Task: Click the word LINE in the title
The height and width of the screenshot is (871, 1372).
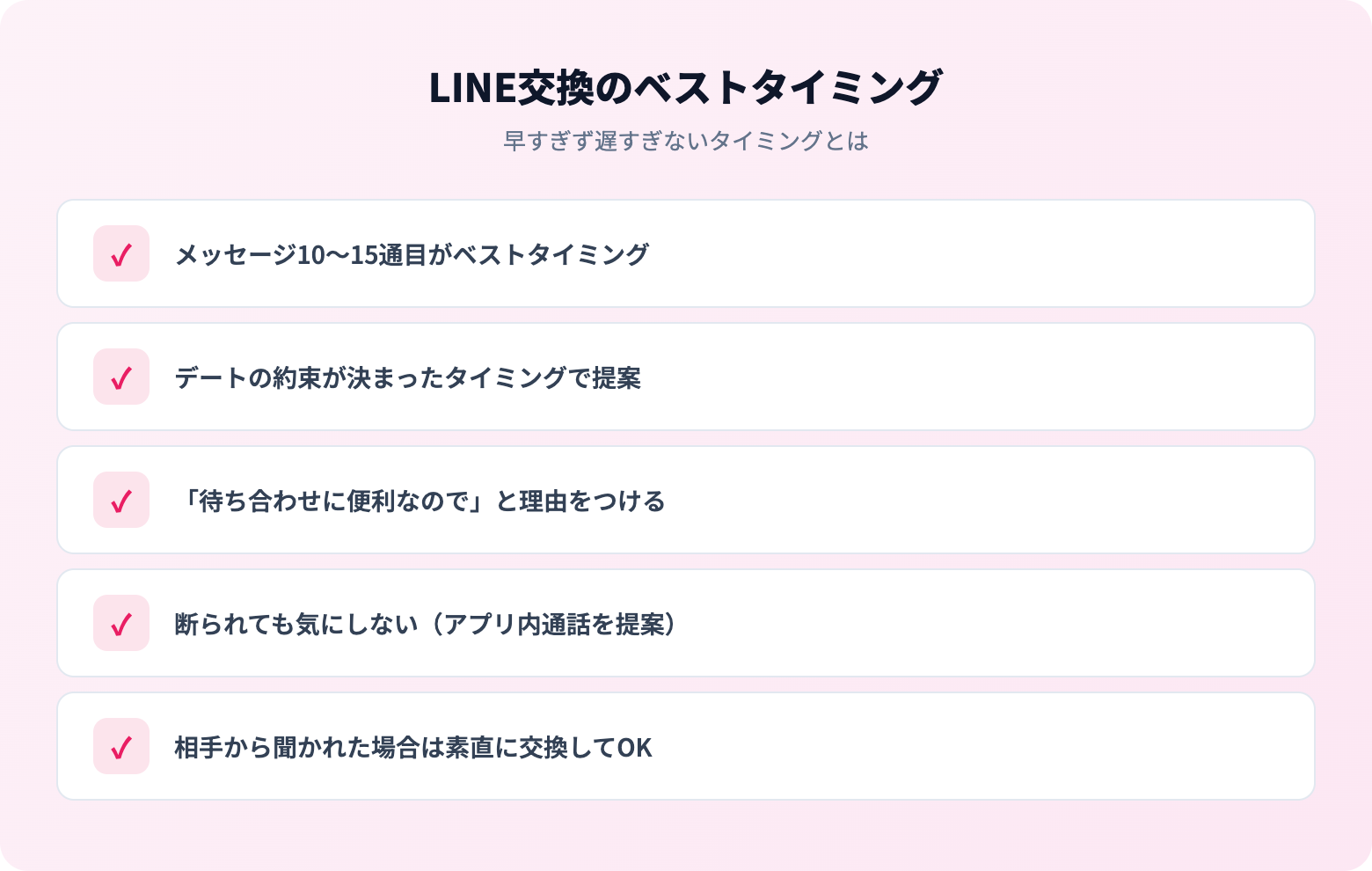Action: click(x=472, y=87)
